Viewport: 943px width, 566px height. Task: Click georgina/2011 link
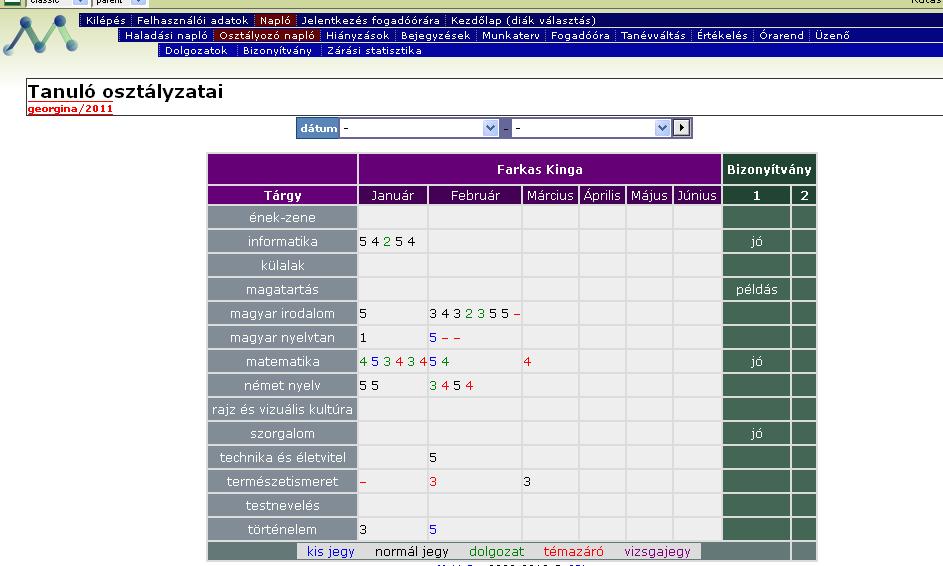pyautogui.click(x=70, y=109)
